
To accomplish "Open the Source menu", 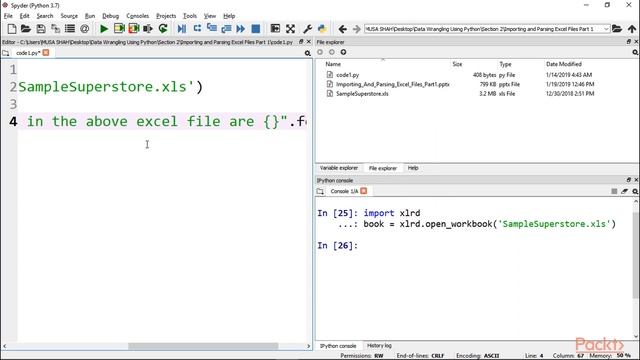I will point(69,16).
